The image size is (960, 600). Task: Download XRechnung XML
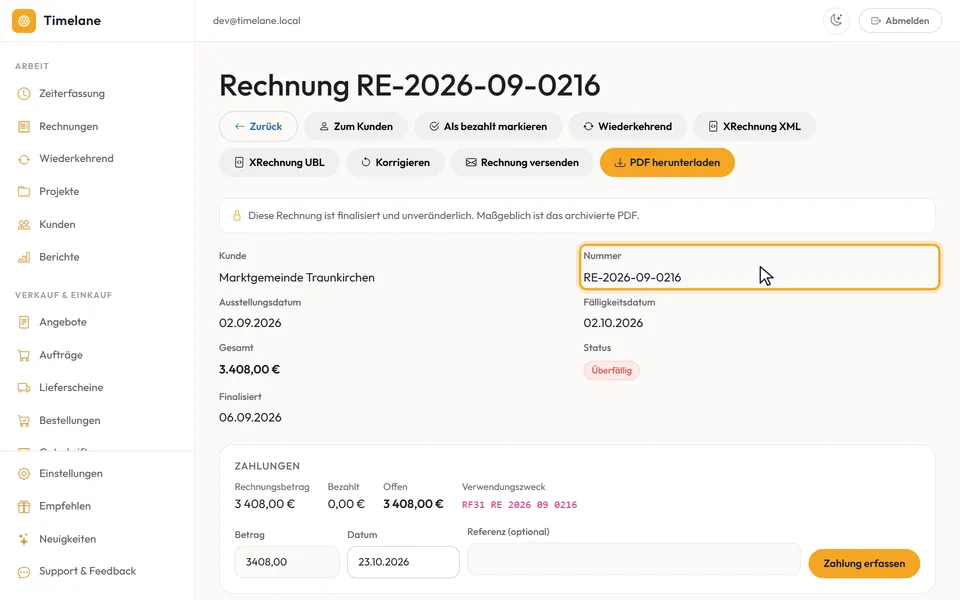tap(754, 127)
